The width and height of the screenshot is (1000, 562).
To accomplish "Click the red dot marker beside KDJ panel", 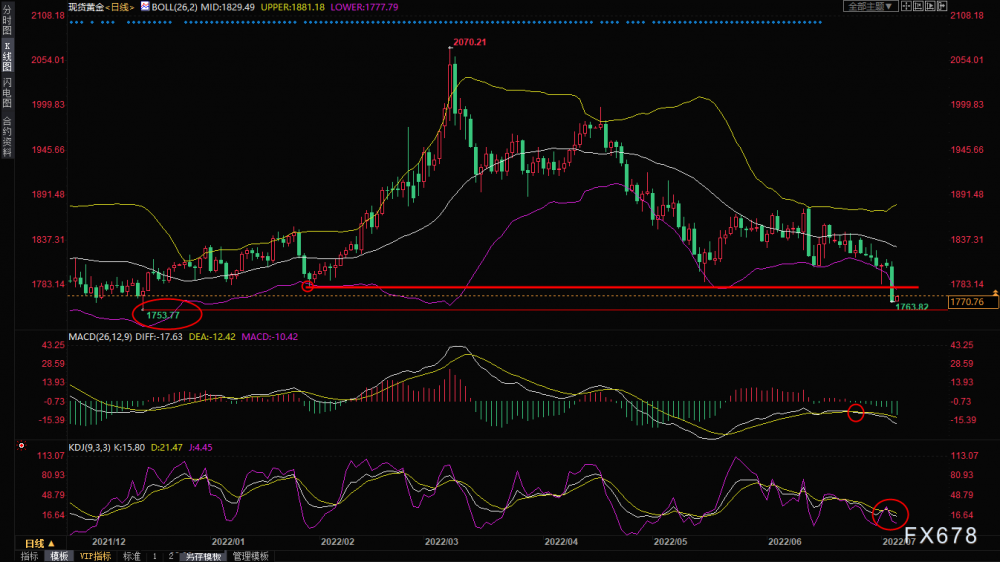I will [22, 445].
